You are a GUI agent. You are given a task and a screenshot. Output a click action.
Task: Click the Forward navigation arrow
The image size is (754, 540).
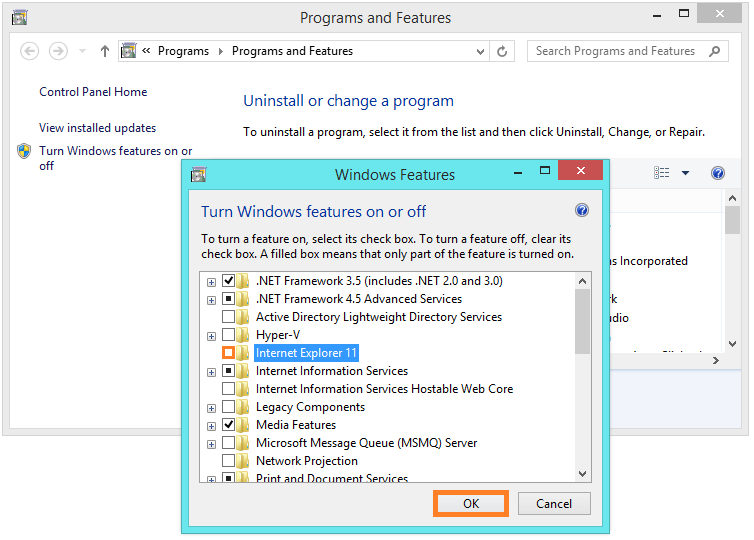[58, 51]
